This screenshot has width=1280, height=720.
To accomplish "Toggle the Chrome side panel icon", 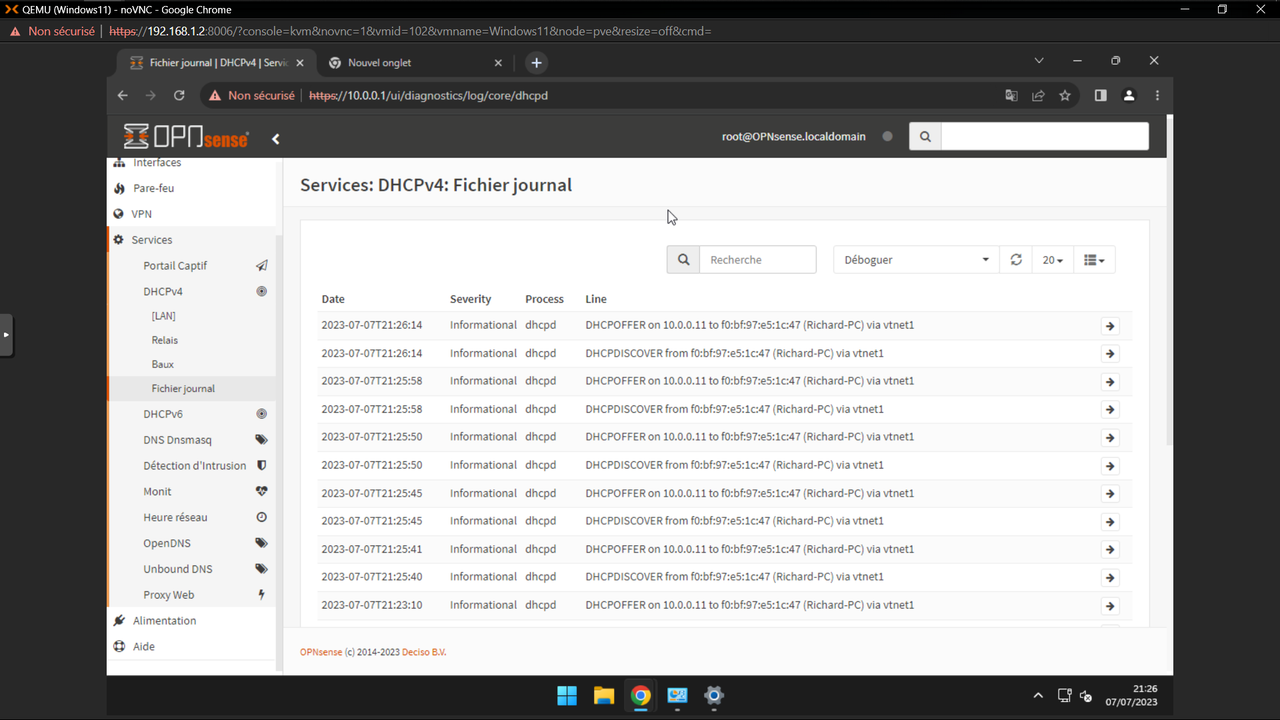I will coord(1100,96).
